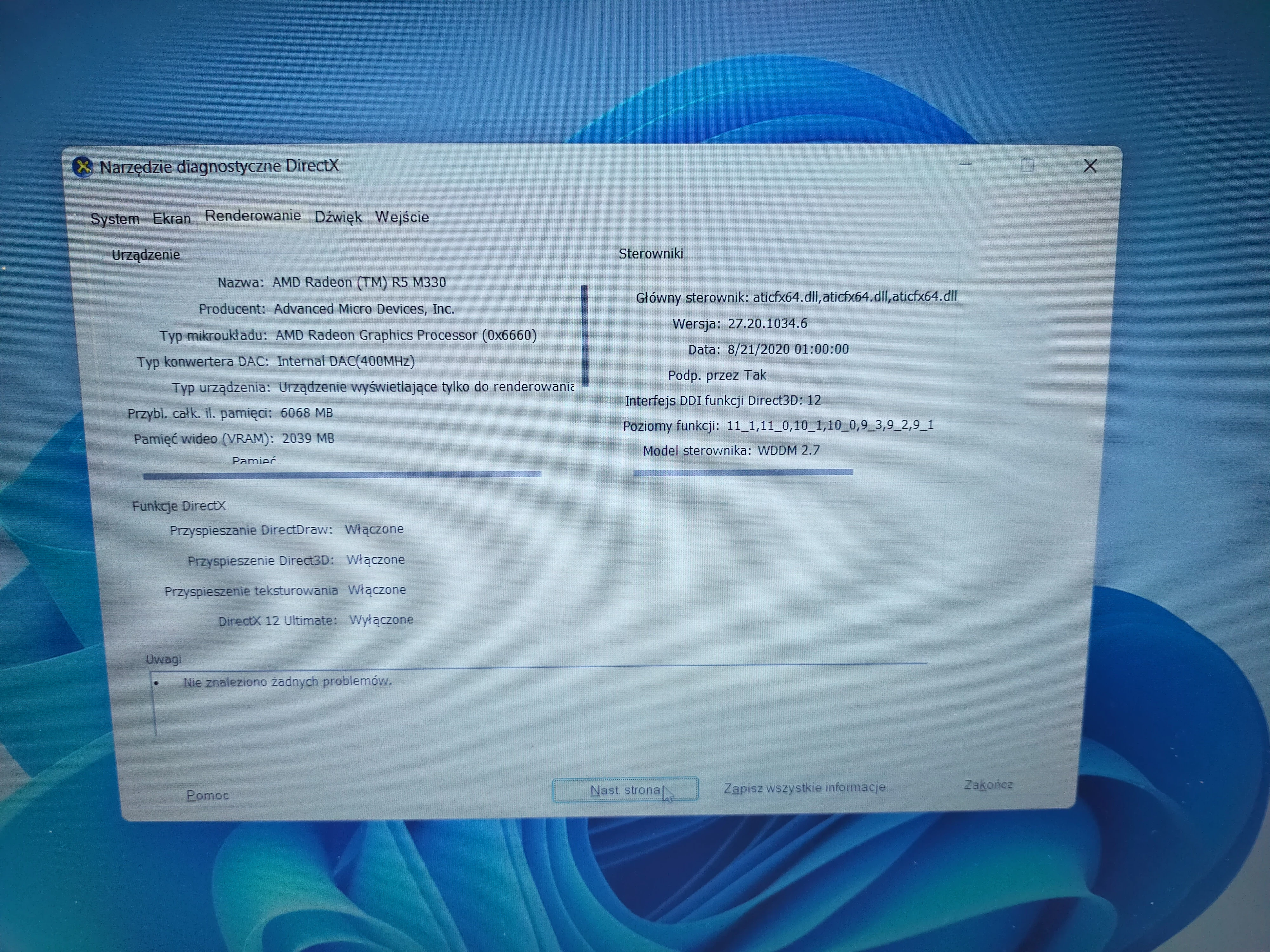The image size is (1270, 952).
Task: Close the Narzędzie diagnostyczne DirectX window
Action: [1090, 166]
